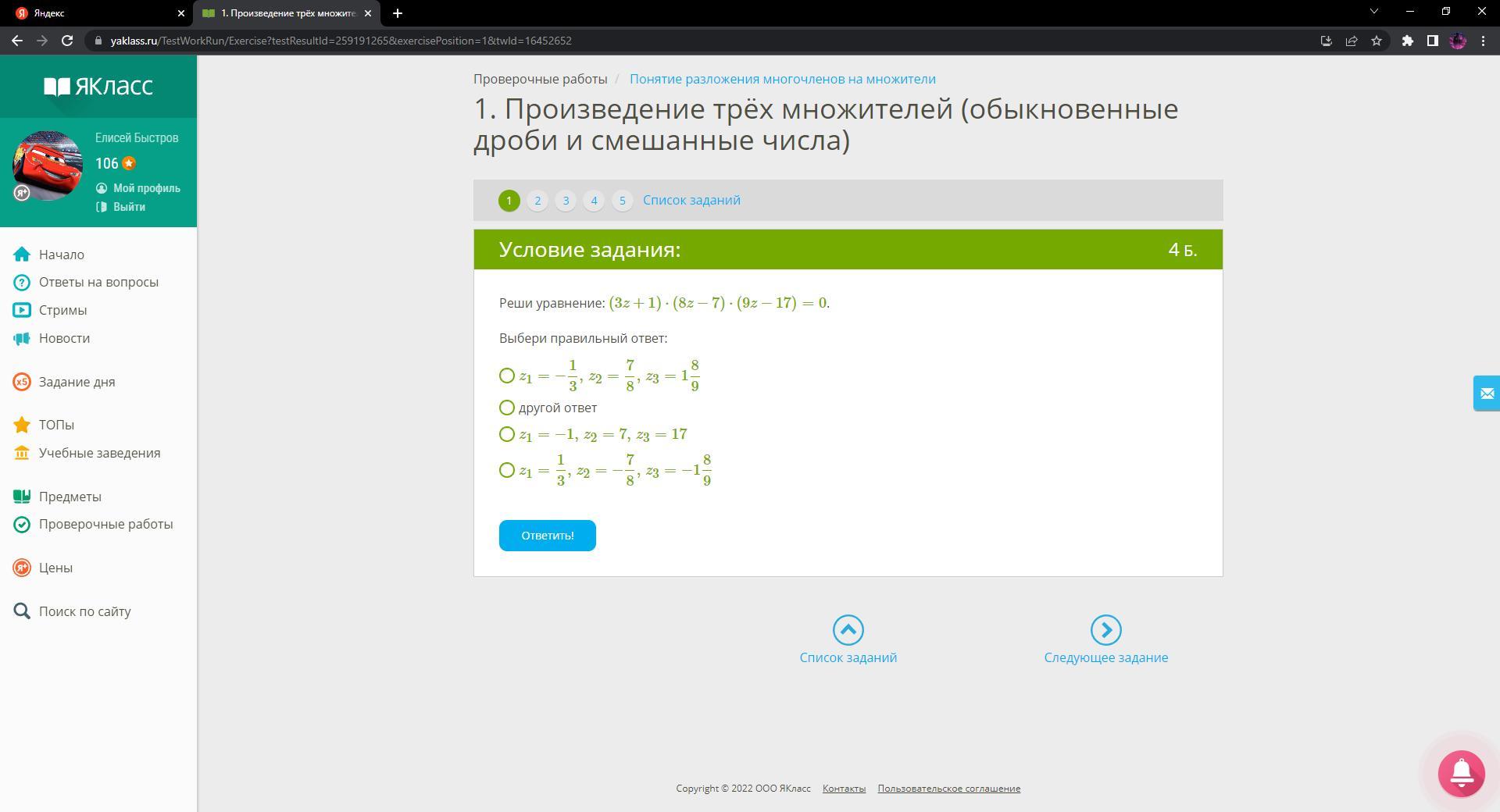The image size is (1500, 812).
Task: Select answer z₁ = −1/3, z₂ = 7/8
Action: pos(507,376)
